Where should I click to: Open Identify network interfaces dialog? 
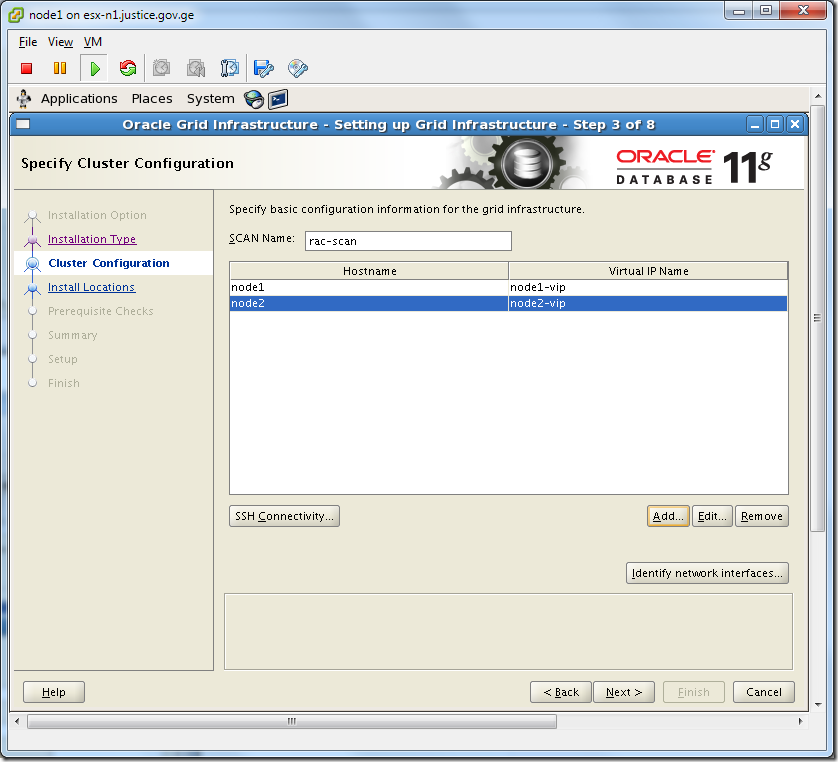tap(707, 573)
